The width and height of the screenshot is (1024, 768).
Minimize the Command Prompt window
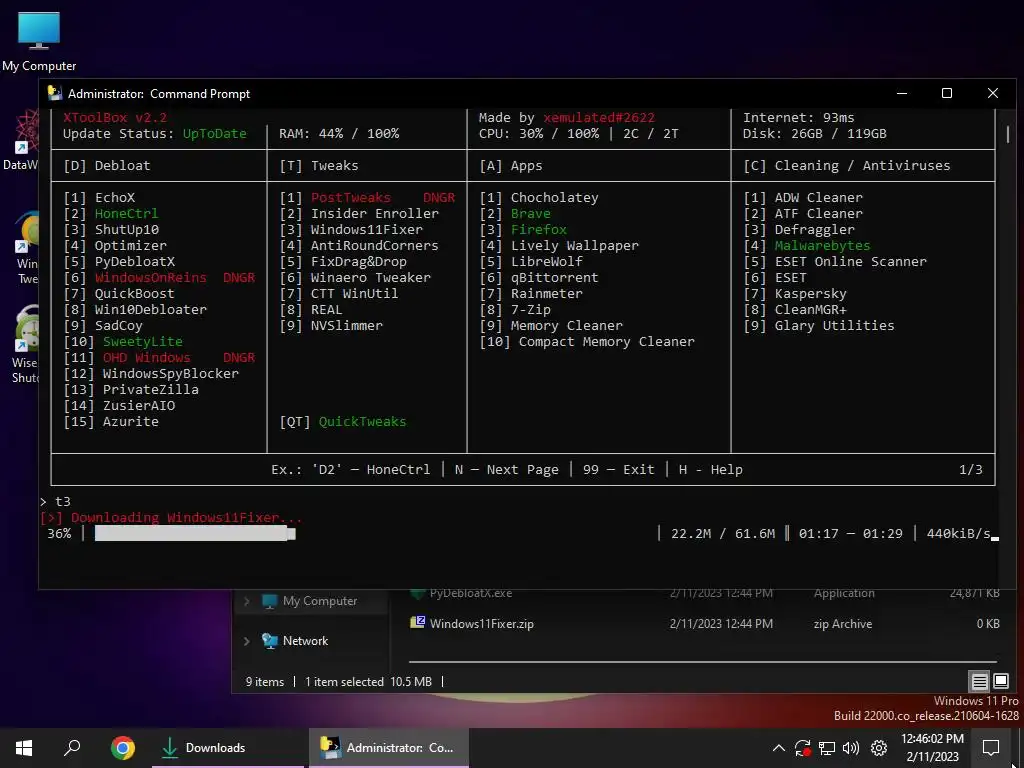[902, 93]
